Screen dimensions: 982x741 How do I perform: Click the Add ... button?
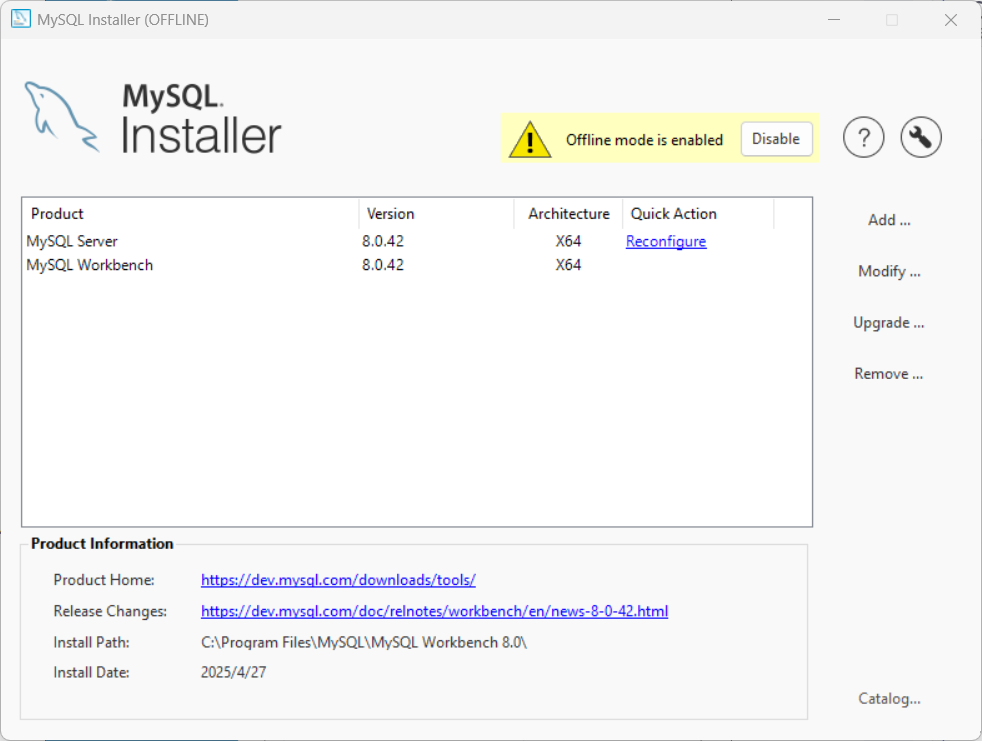[889, 220]
